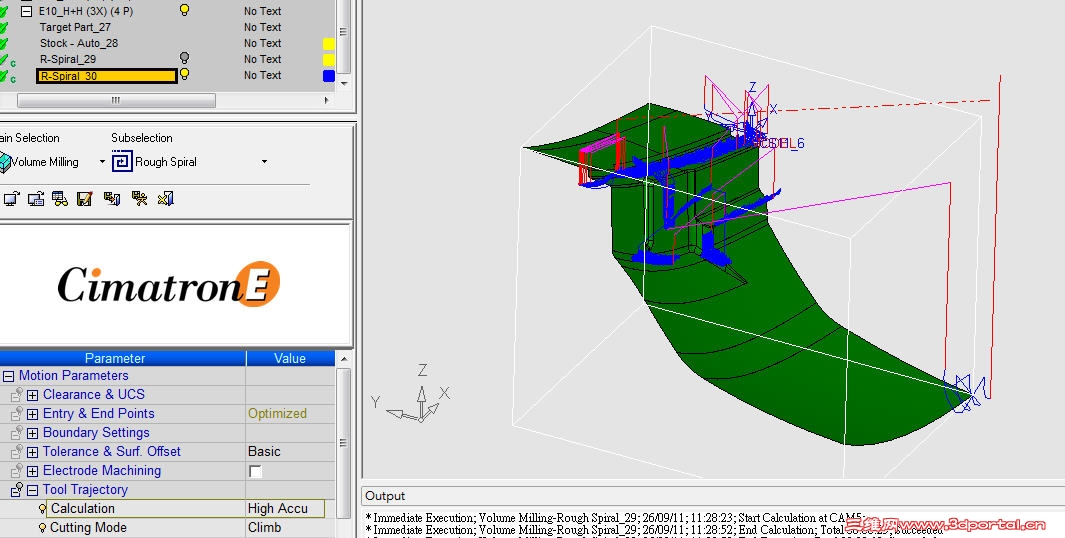Click the green status checkmark beside R-Spiral_30
Viewport: 1065px width, 538px height.
[4, 76]
